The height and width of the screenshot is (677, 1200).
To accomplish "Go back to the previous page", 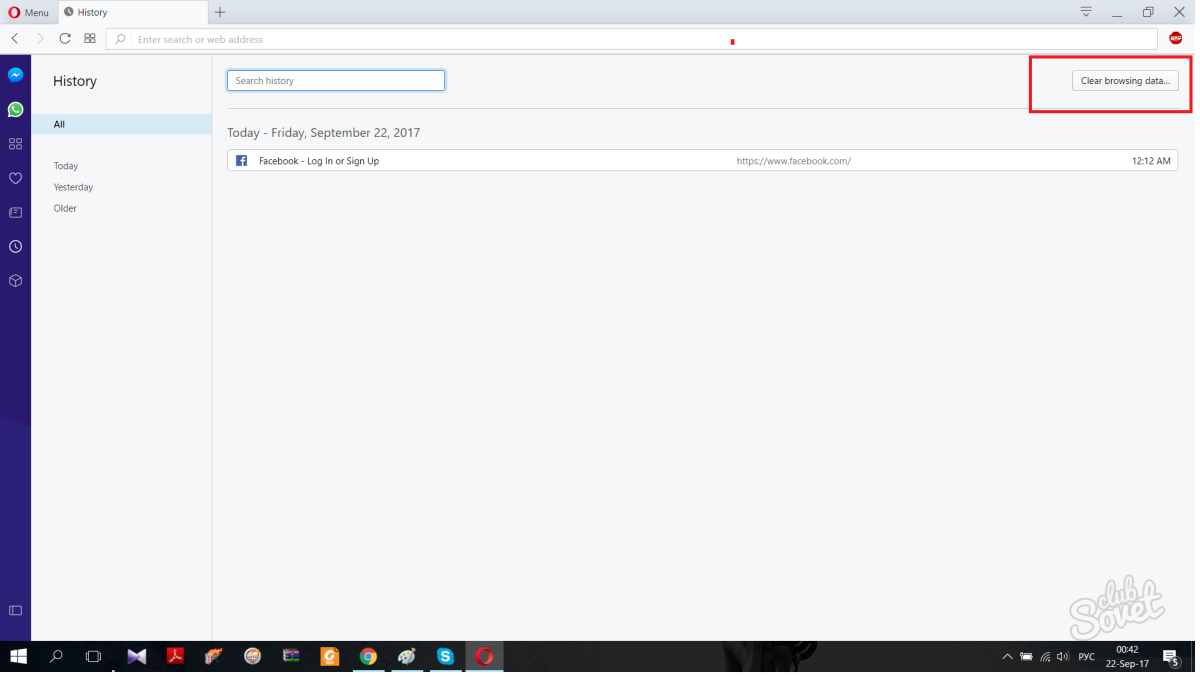I will pyautogui.click(x=15, y=39).
